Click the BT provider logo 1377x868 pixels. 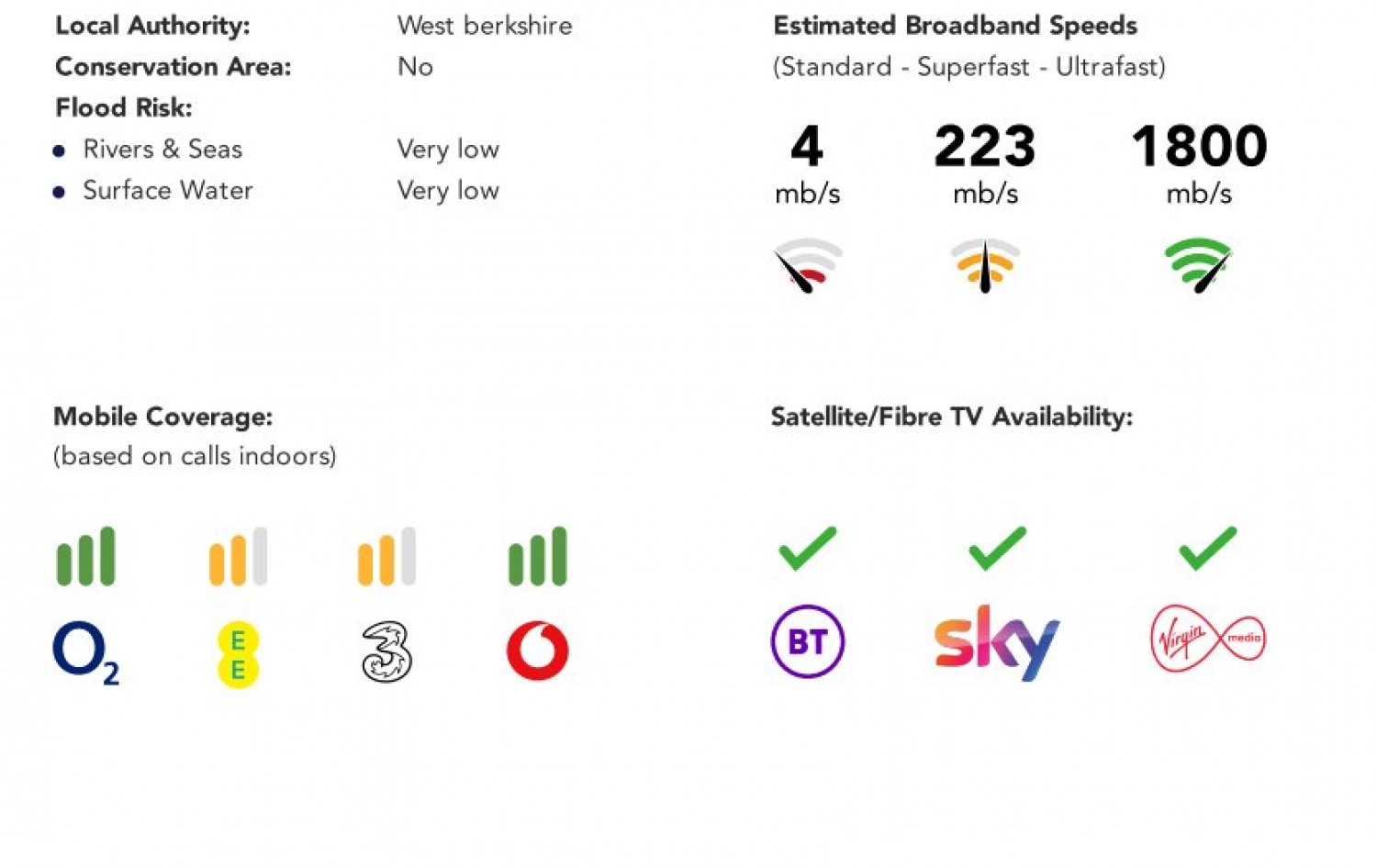pos(808,641)
